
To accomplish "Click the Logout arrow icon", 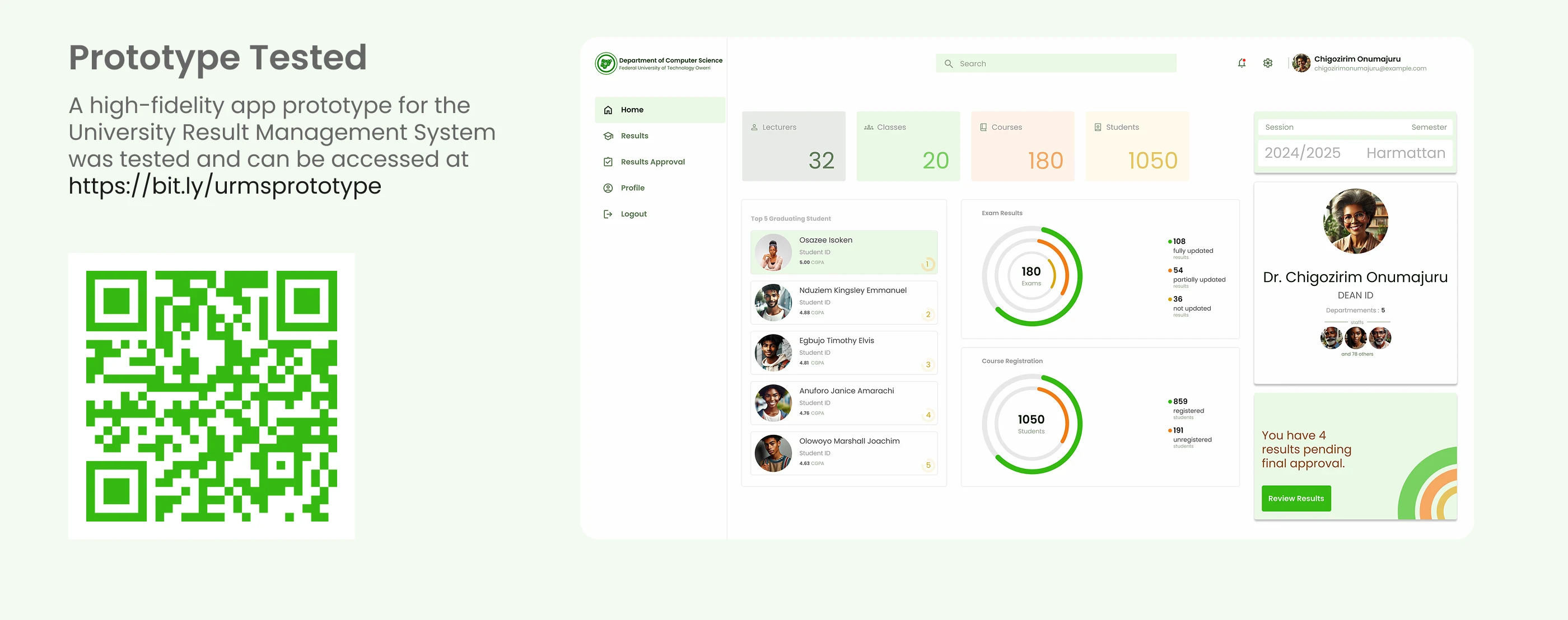I will 608,214.
